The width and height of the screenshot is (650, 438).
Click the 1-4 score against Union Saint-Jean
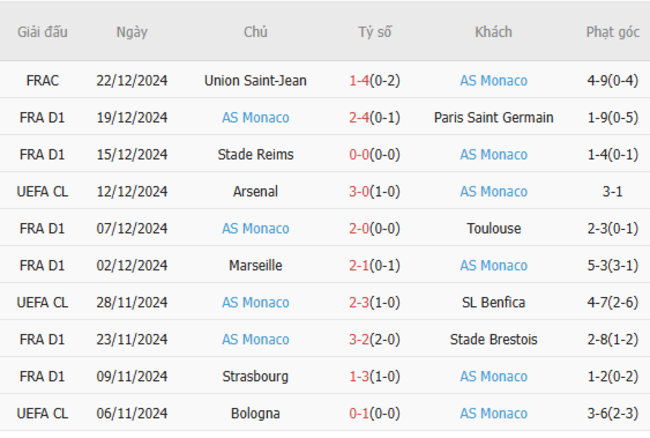[359, 80]
